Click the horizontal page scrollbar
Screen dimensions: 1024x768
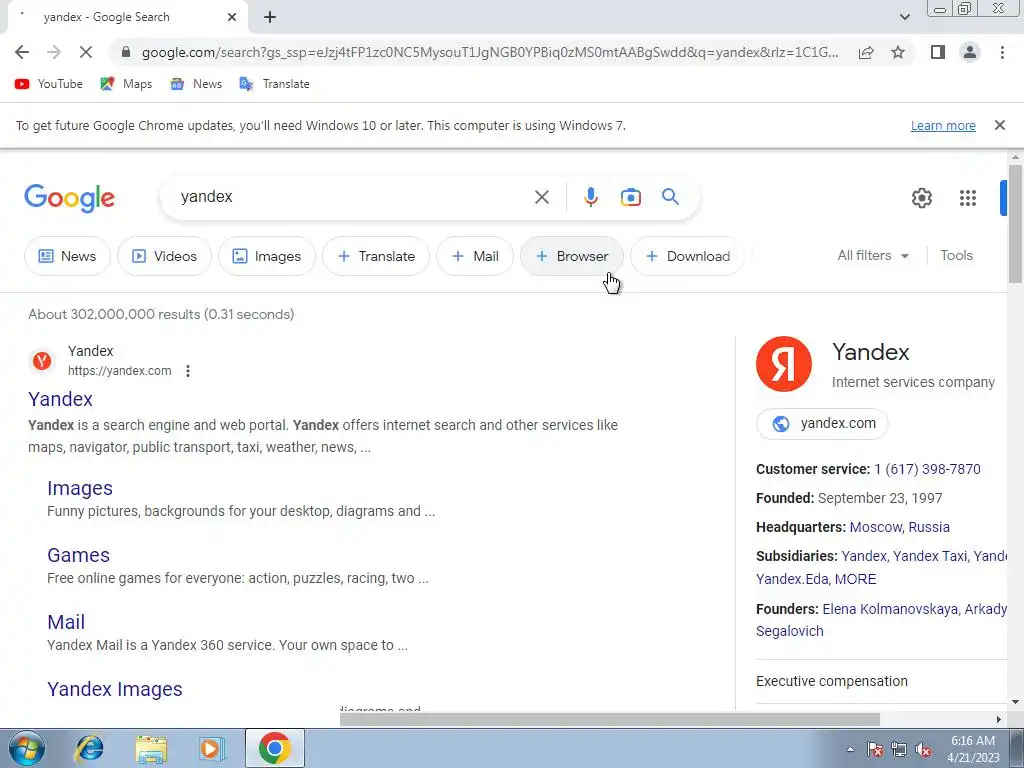[x=609, y=720]
